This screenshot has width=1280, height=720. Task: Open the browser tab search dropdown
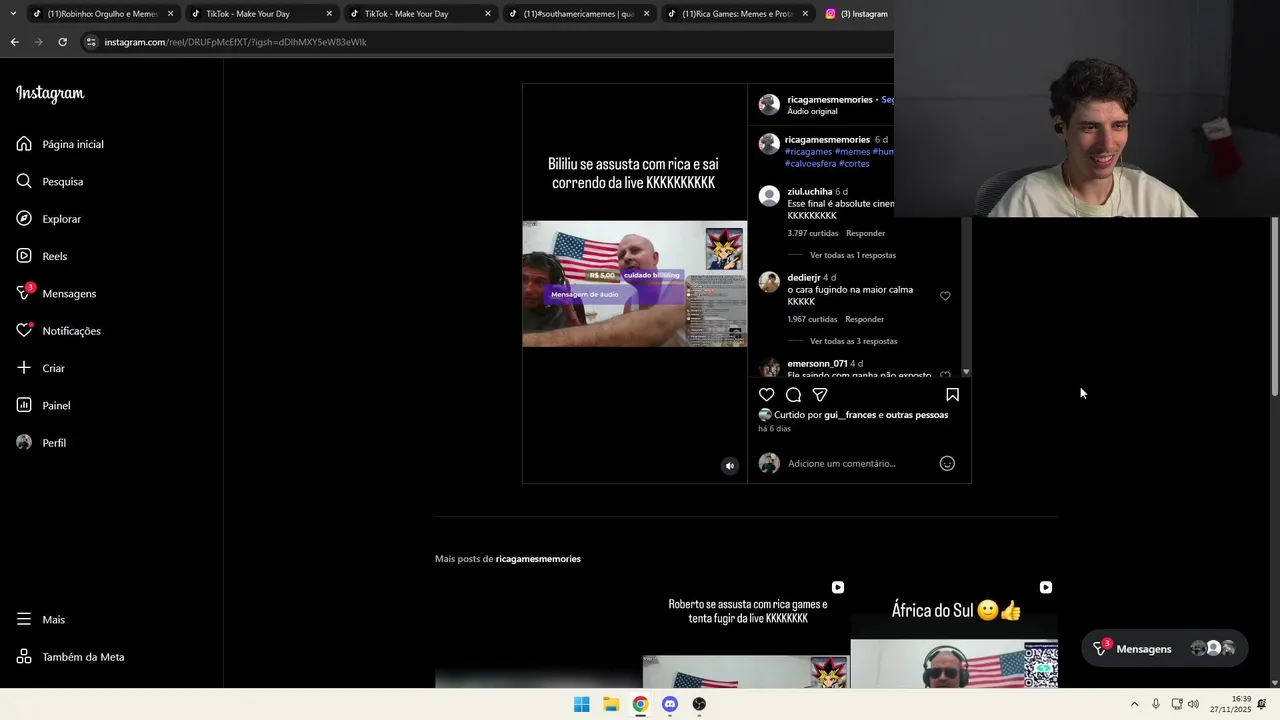click(x=12, y=14)
